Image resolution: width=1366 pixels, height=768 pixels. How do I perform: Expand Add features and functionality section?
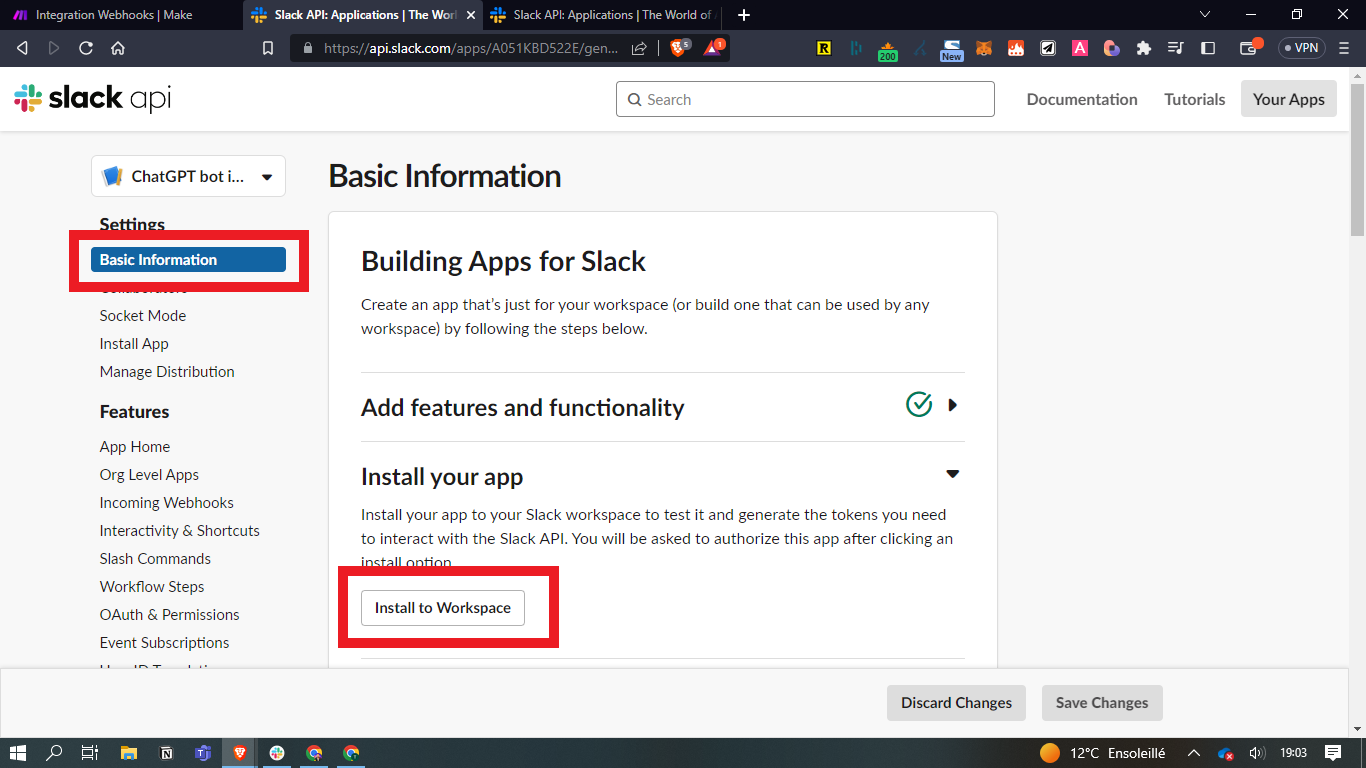[952, 405]
